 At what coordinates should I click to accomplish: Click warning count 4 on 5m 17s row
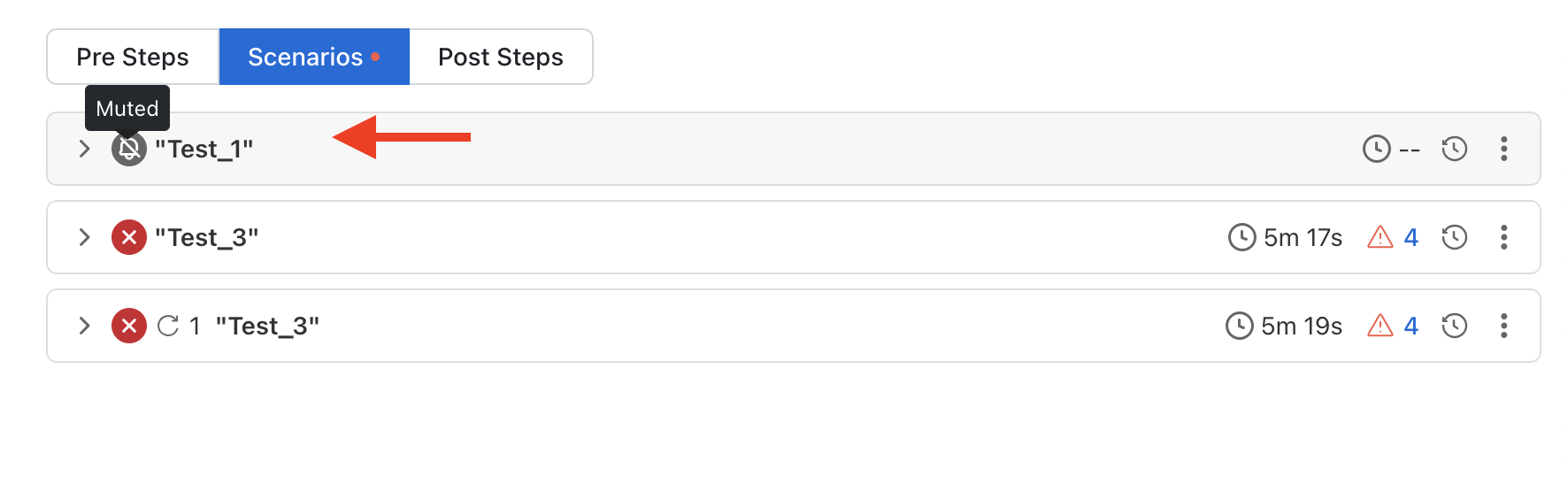(1410, 237)
